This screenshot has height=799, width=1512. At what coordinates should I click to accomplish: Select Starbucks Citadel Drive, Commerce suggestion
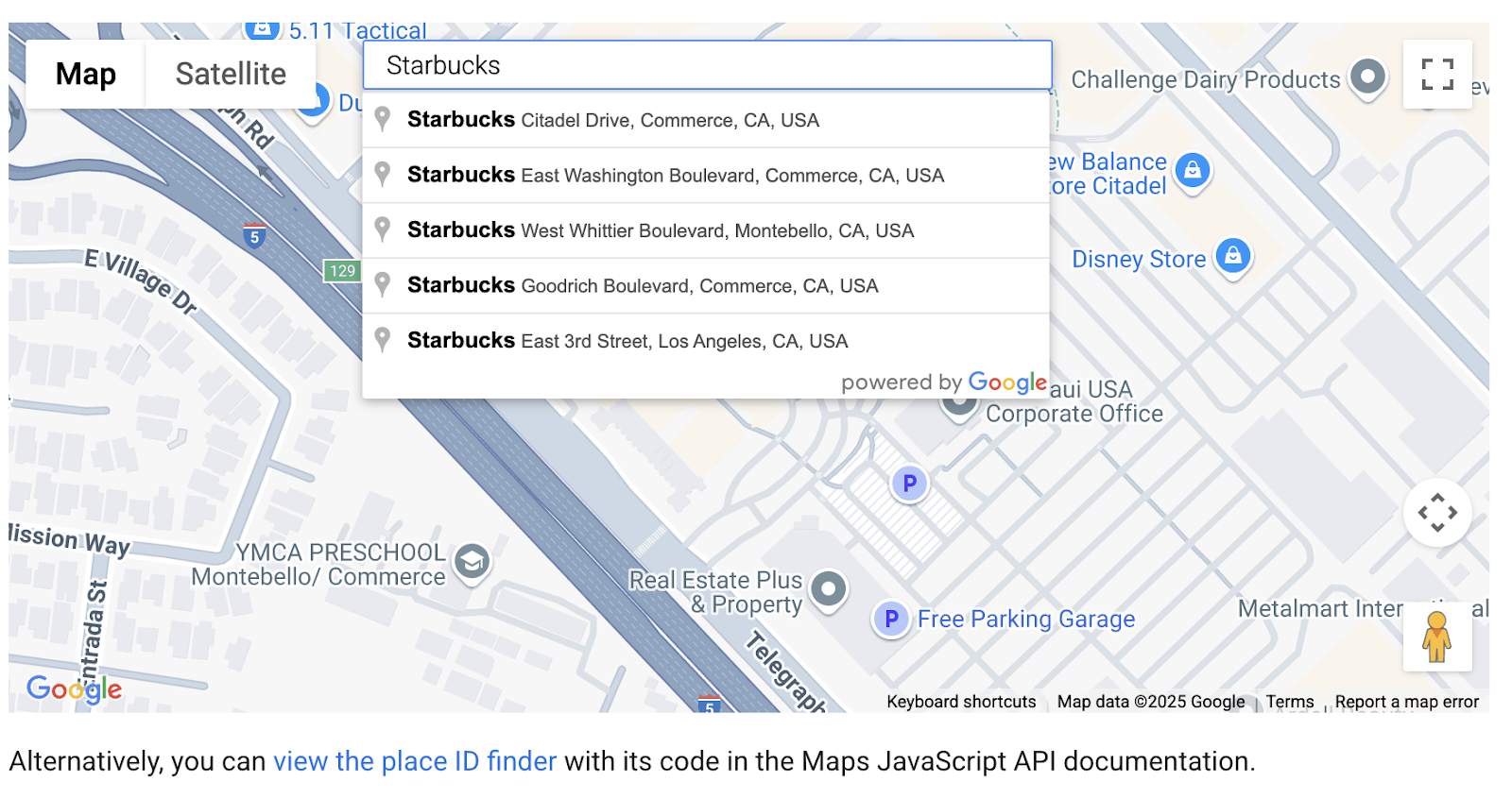(706, 120)
